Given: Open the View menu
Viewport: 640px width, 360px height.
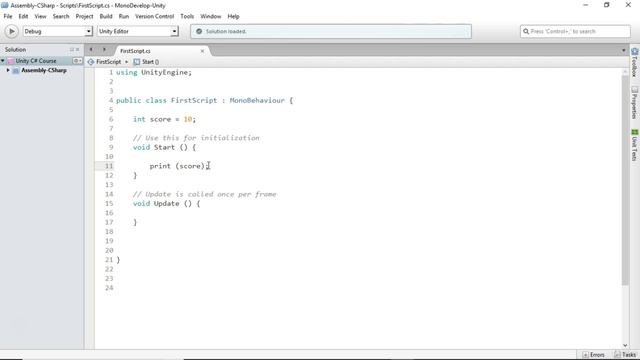Looking at the screenshot, I should (40, 16).
